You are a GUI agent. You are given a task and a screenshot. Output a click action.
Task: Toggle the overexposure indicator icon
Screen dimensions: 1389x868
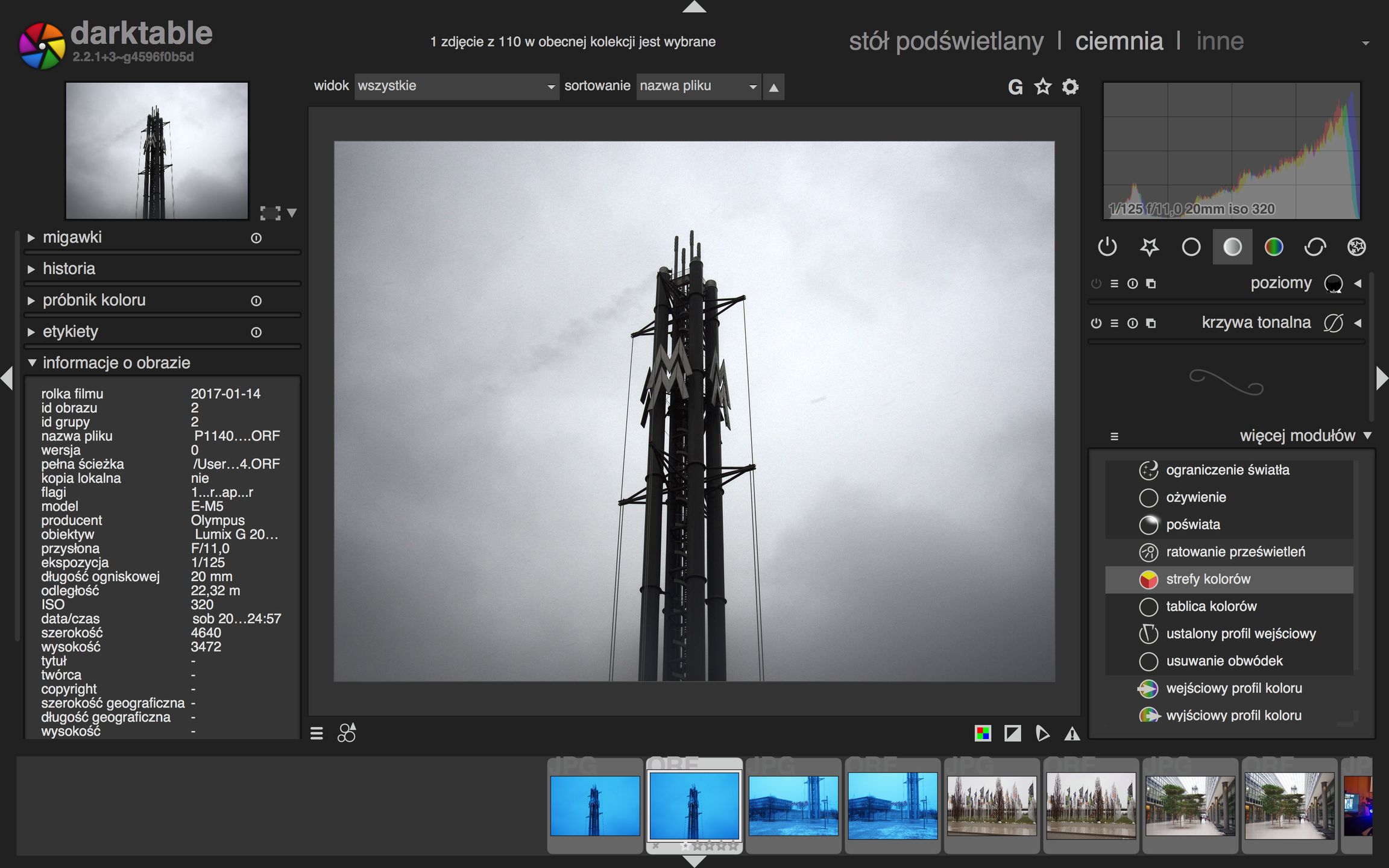tap(1012, 733)
